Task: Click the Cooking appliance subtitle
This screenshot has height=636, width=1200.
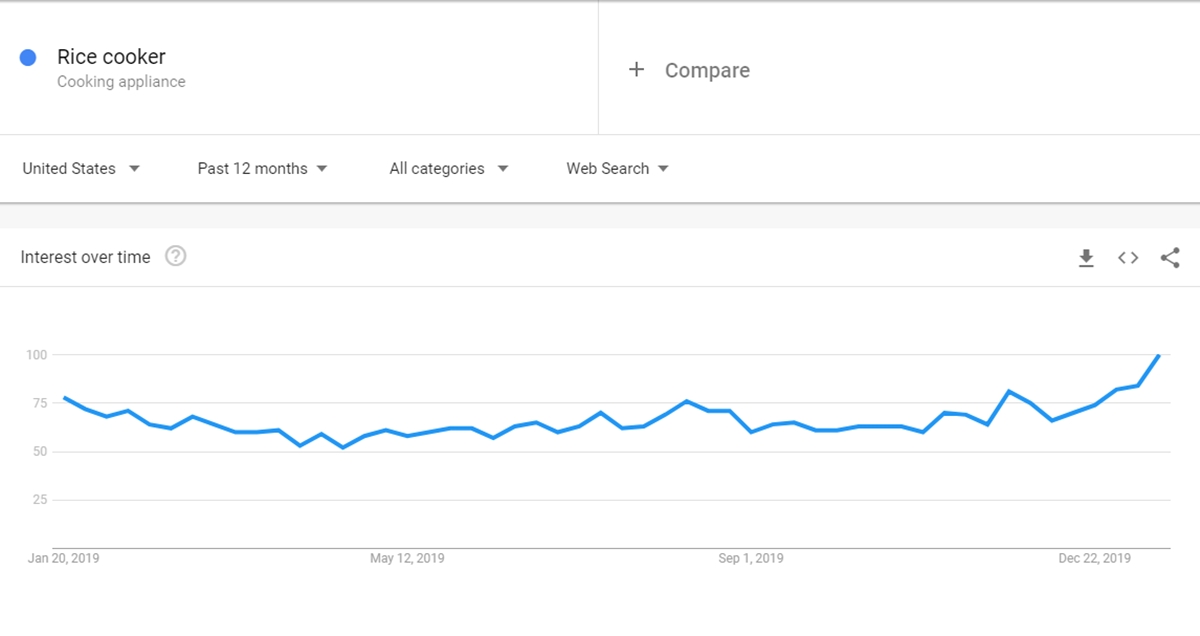Action: pos(121,82)
